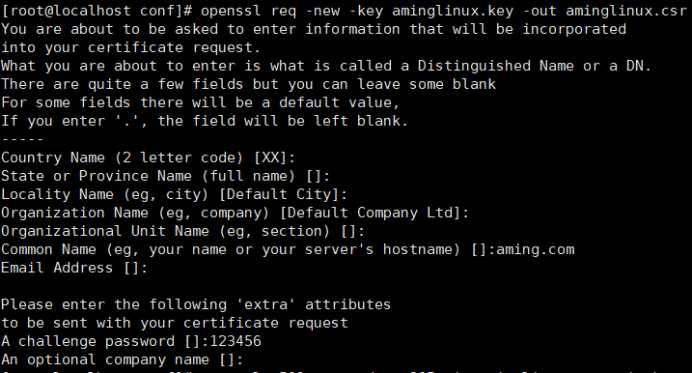Click the optional company name prompt

click(x=122, y=360)
